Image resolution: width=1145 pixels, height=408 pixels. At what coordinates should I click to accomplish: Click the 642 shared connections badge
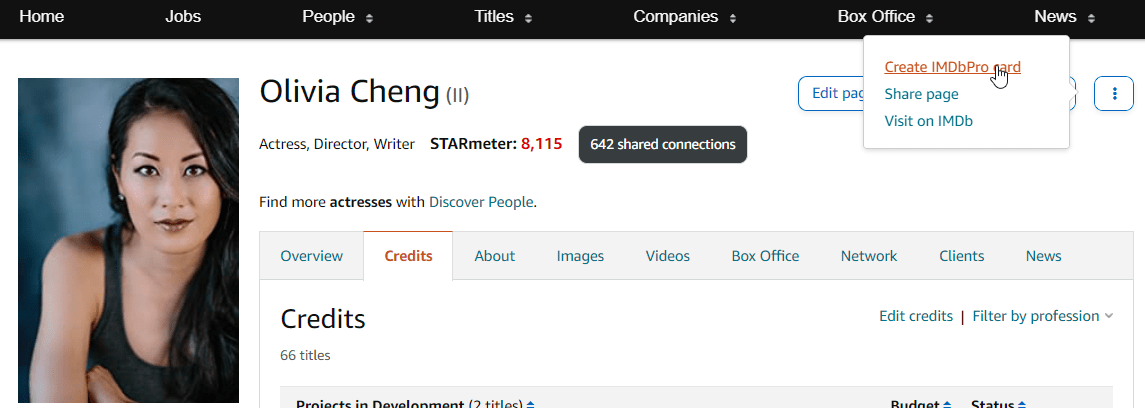point(662,144)
